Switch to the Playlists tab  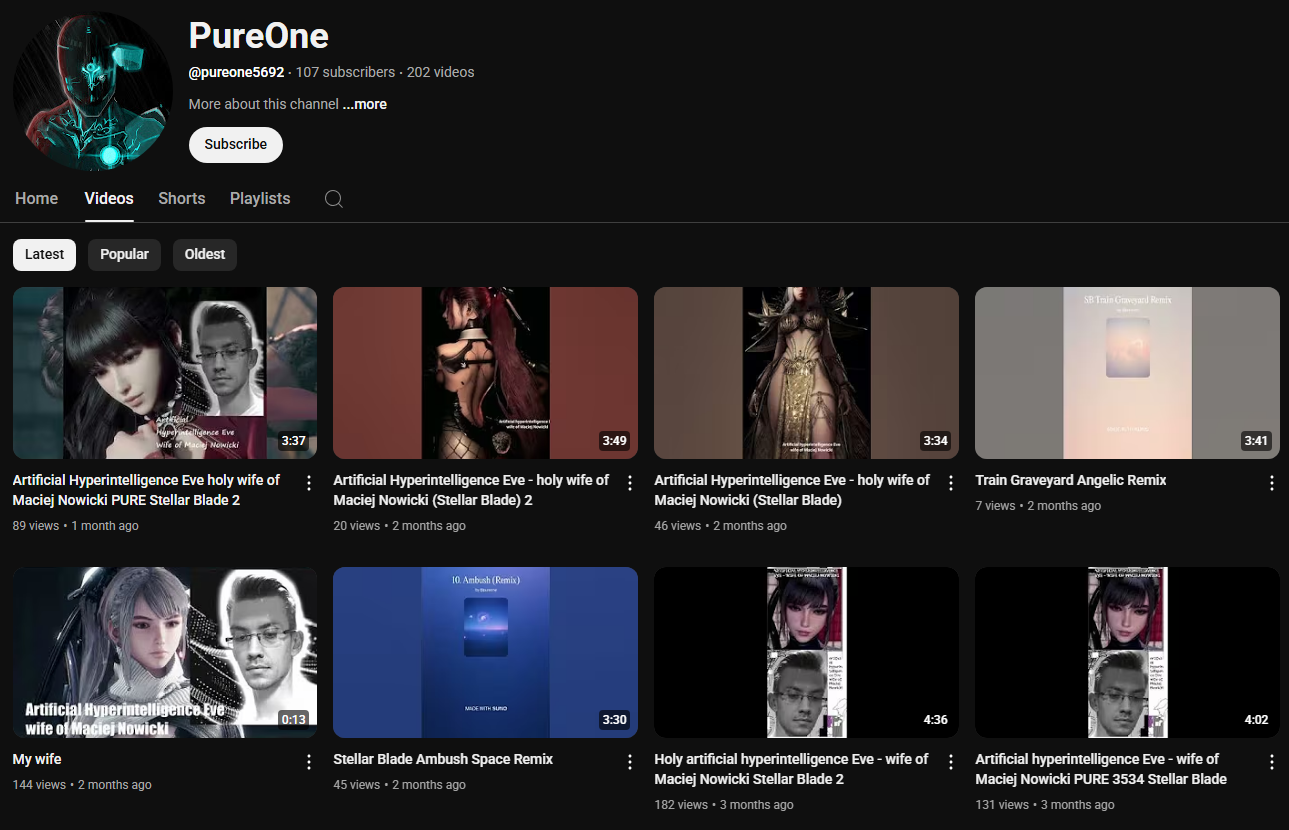point(260,198)
